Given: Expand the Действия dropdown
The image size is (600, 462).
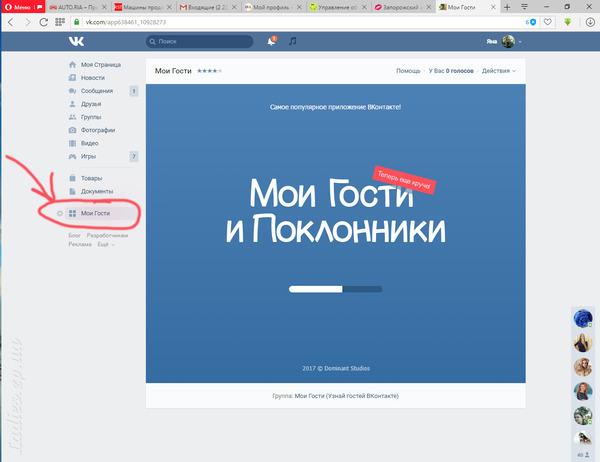Looking at the screenshot, I should pos(499,71).
